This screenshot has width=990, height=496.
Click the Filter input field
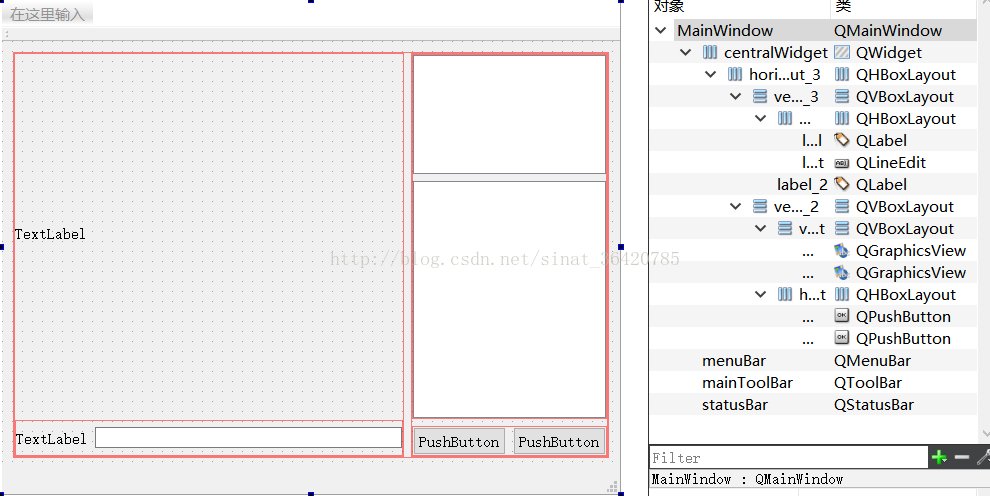[x=789, y=458]
